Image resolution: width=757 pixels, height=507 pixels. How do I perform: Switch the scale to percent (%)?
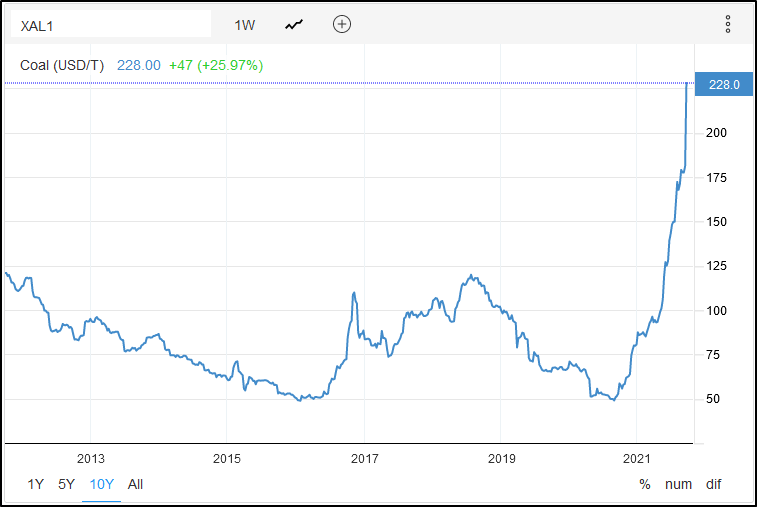coord(645,484)
